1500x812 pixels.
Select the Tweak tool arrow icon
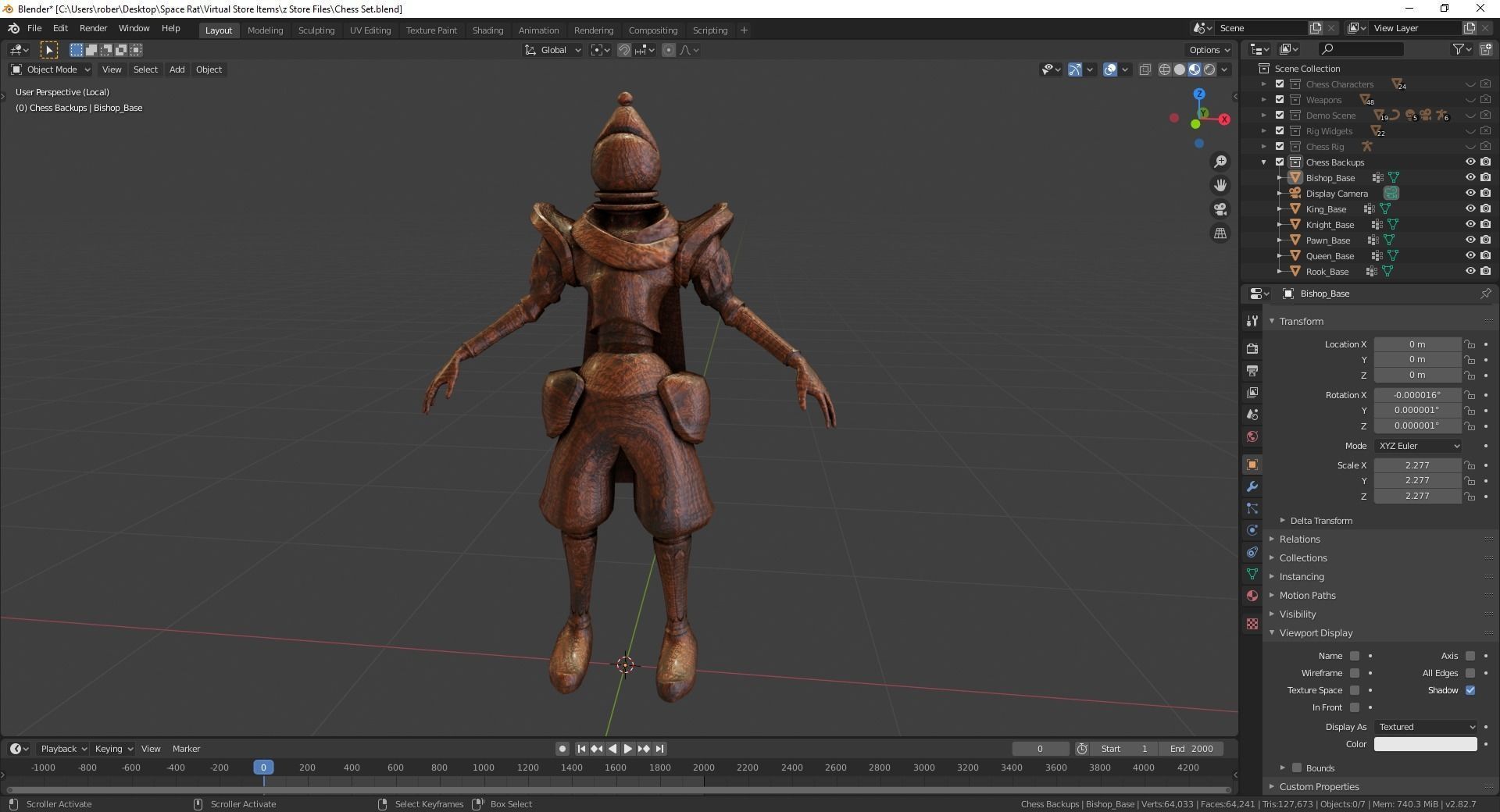click(x=49, y=50)
